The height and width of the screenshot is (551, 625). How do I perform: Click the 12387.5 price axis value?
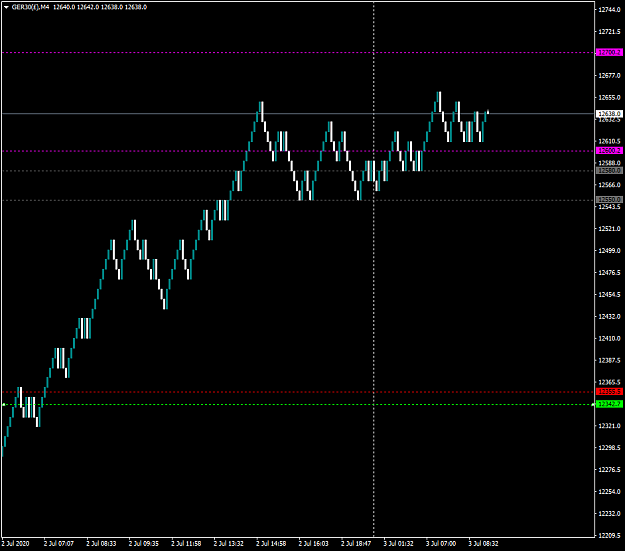point(609,360)
